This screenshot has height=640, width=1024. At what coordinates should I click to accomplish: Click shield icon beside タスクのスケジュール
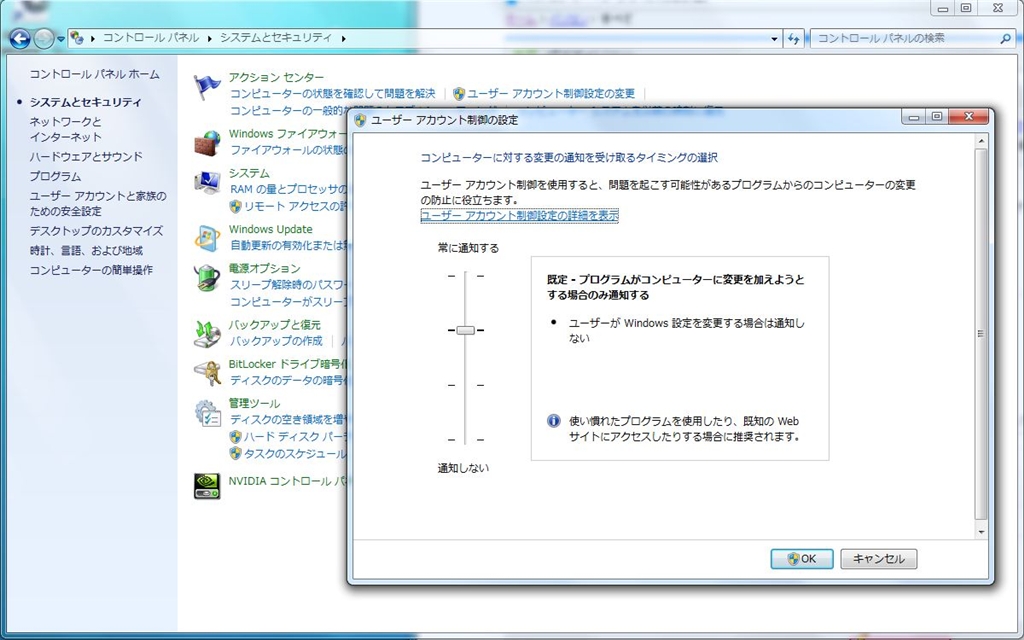click(x=236, y=454)
